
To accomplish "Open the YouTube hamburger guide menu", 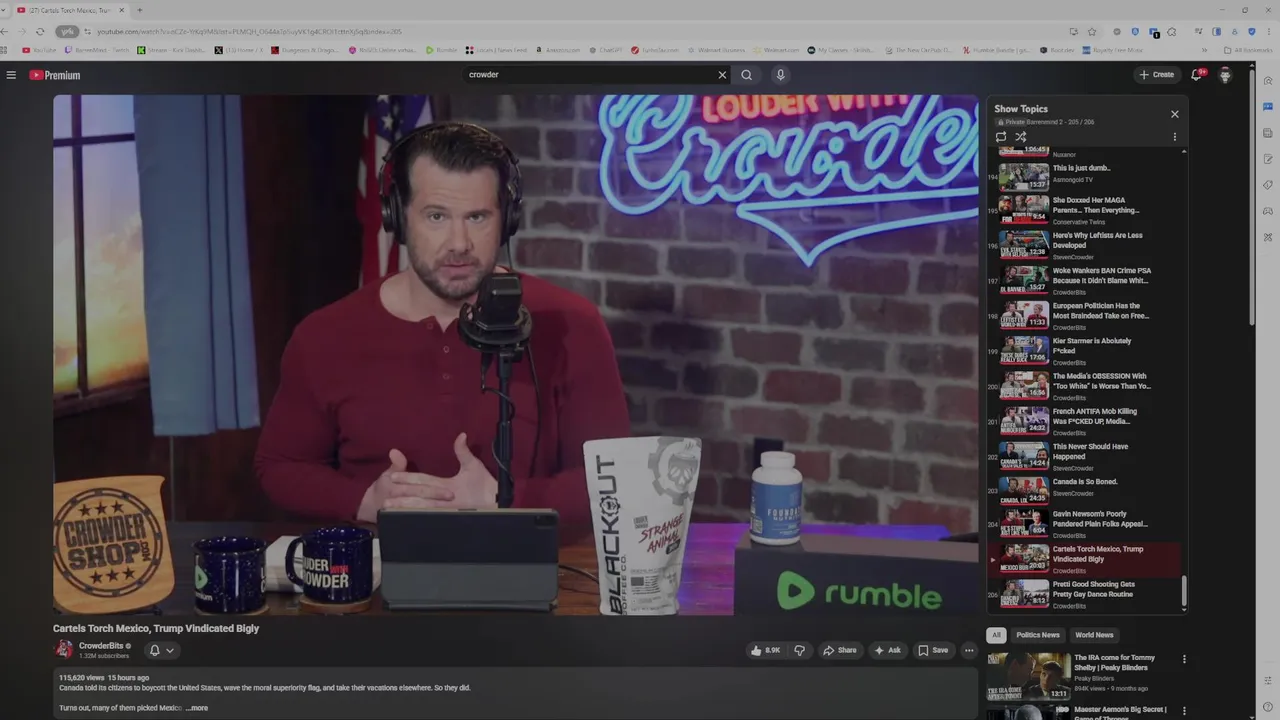I will [x=11, y=75].
